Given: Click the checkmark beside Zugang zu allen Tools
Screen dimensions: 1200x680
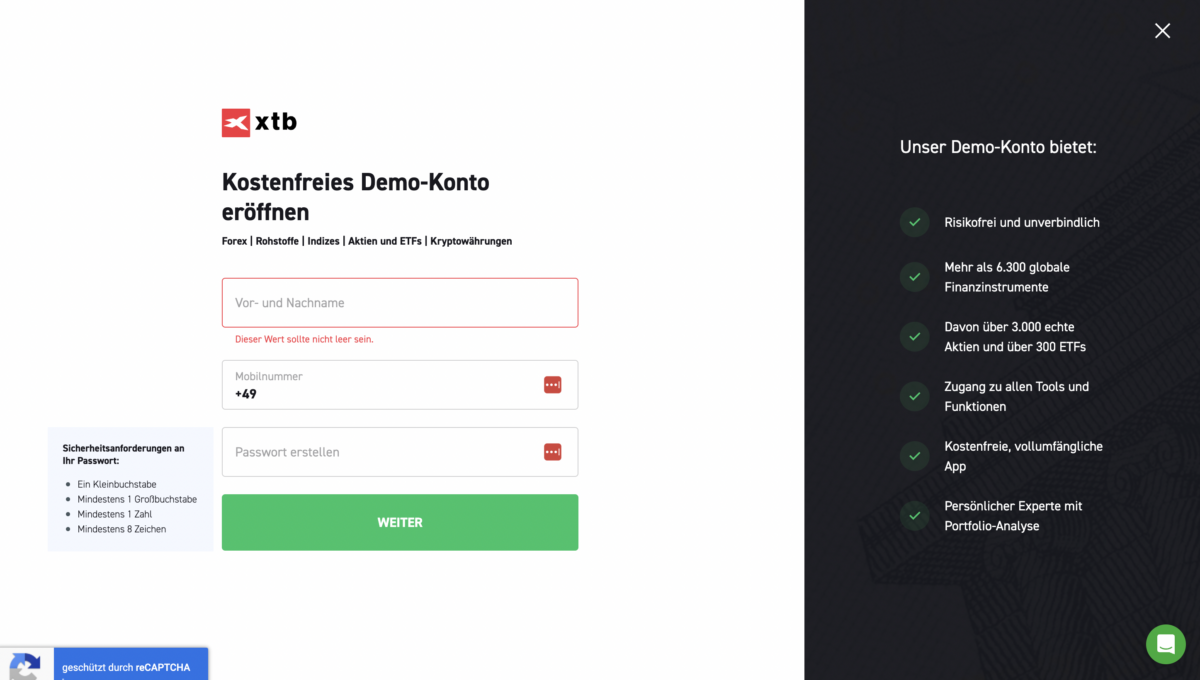Looking at the screenshot, I should point(914,396).
